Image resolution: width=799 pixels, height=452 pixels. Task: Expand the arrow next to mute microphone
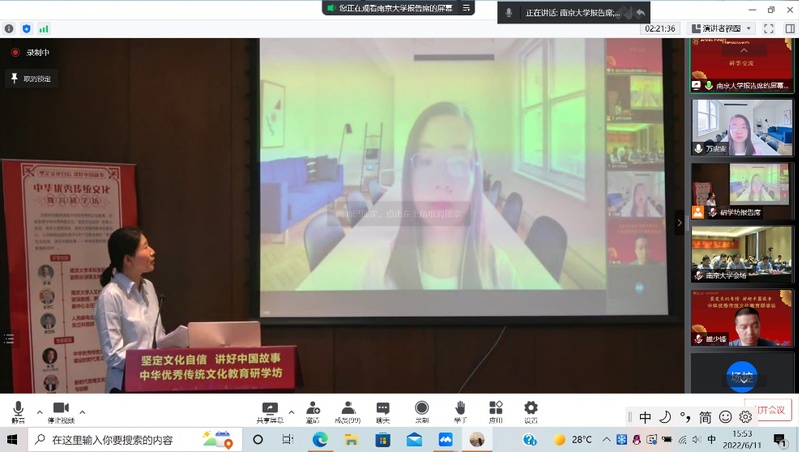40,411
